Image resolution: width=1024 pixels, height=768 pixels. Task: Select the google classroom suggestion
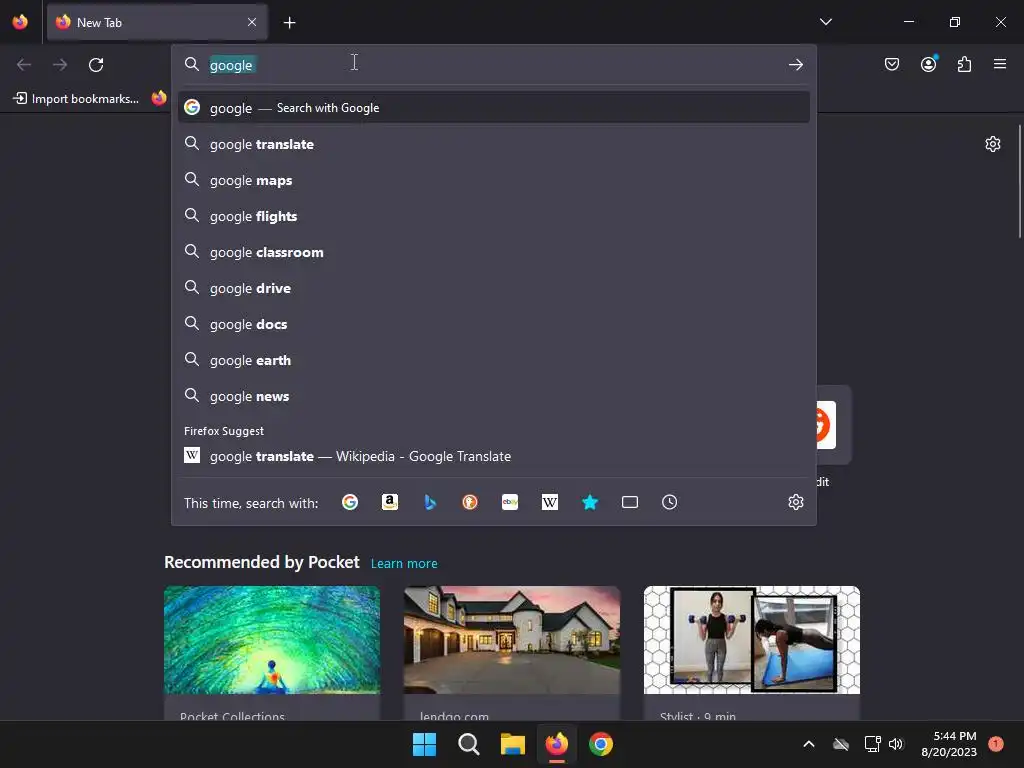494,252
